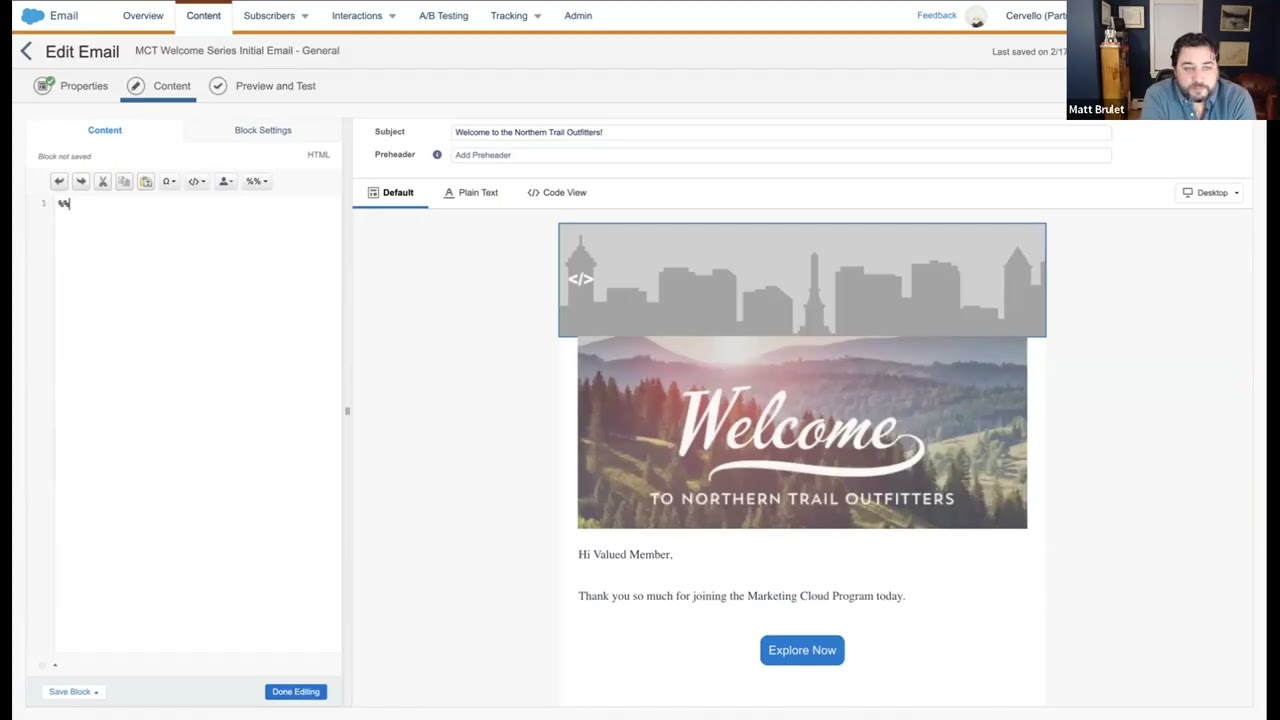Viewport: 1280px width, 720px height.
Task: Switch to the Plain Text tab
Action: pyautogui.click(x=470, y=193)
